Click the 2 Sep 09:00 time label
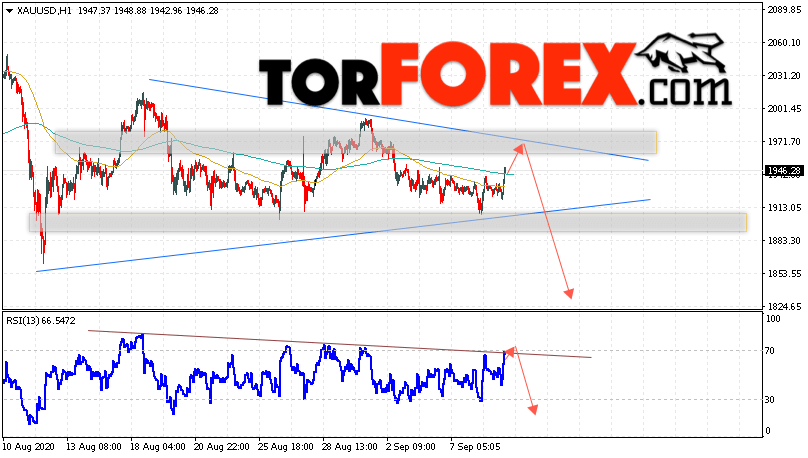Screen dimensions: 808x458 point(411,447)
